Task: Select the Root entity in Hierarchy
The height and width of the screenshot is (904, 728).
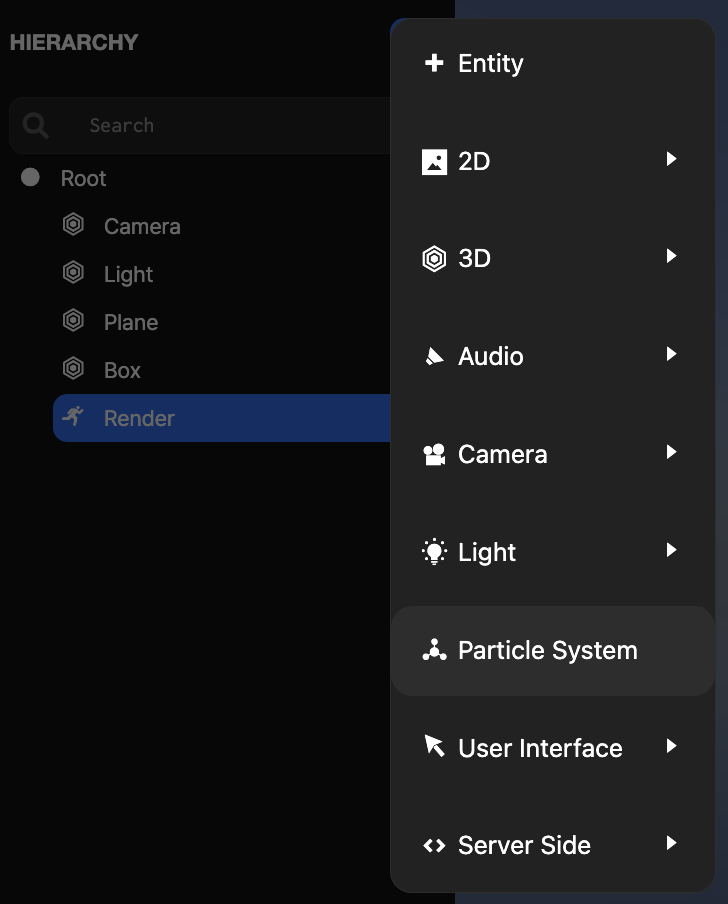Action: pyautogui.click(x=83, y=177)
